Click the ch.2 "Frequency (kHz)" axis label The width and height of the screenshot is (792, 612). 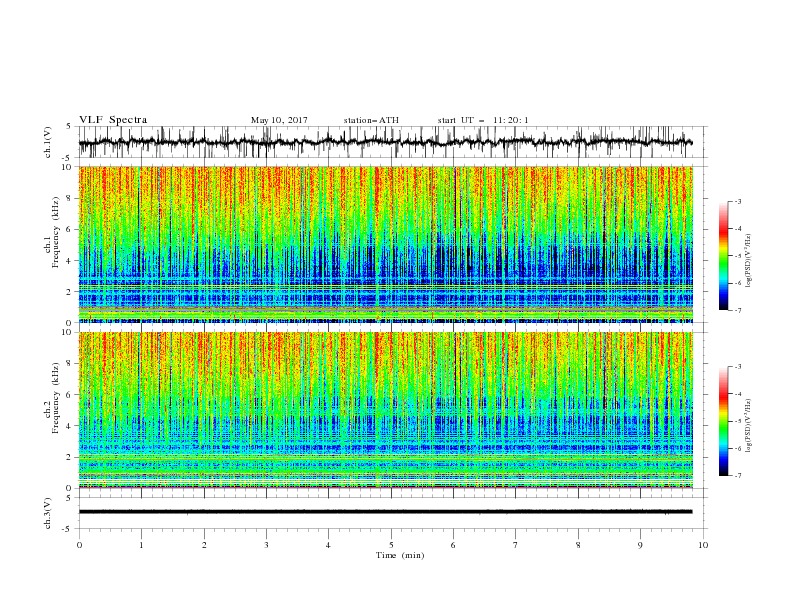click(56, 397)
